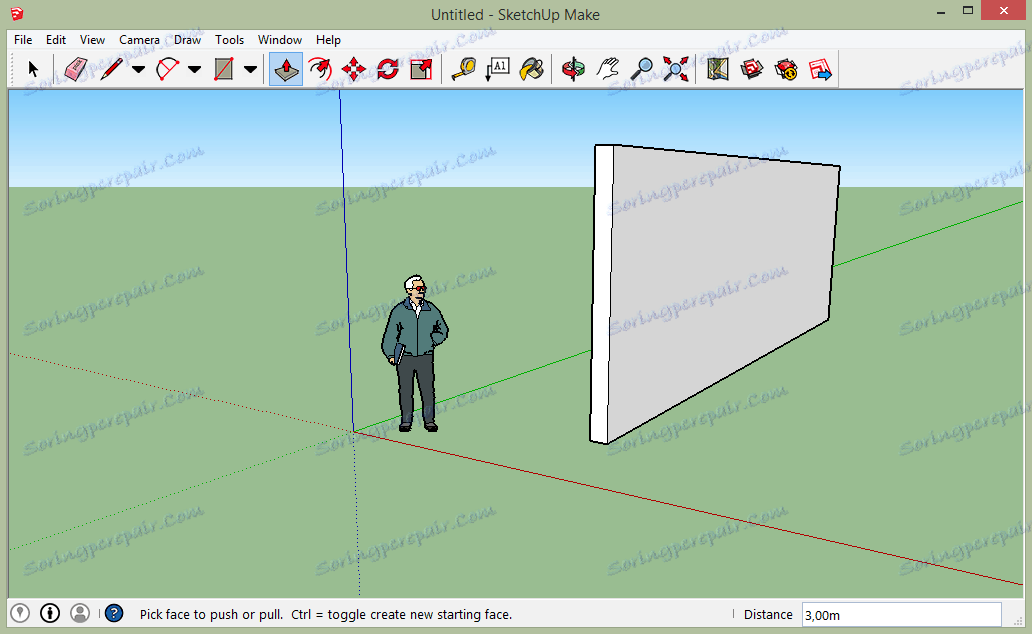Image resolution: width=1032 pixels, height=634 pixels.
Task: Activate the Push/Pull tool
Action: click(286, 69)
